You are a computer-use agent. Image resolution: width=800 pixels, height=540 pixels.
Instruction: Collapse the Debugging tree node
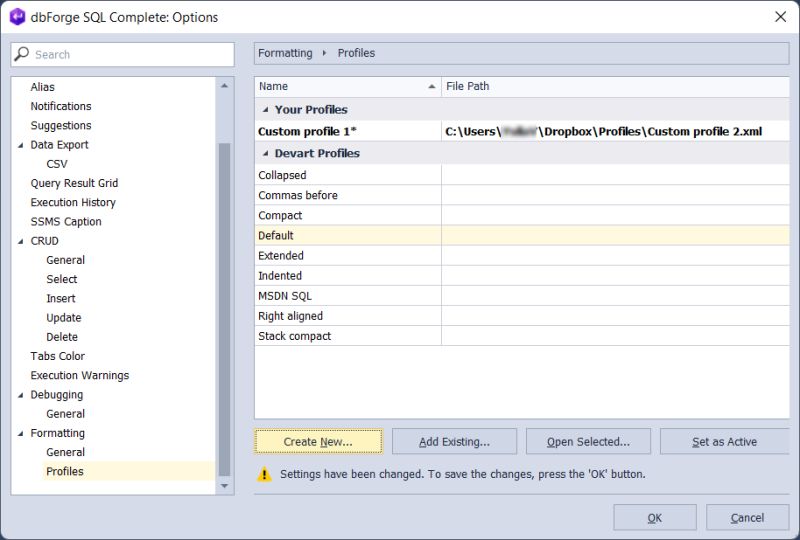point(20,395)
